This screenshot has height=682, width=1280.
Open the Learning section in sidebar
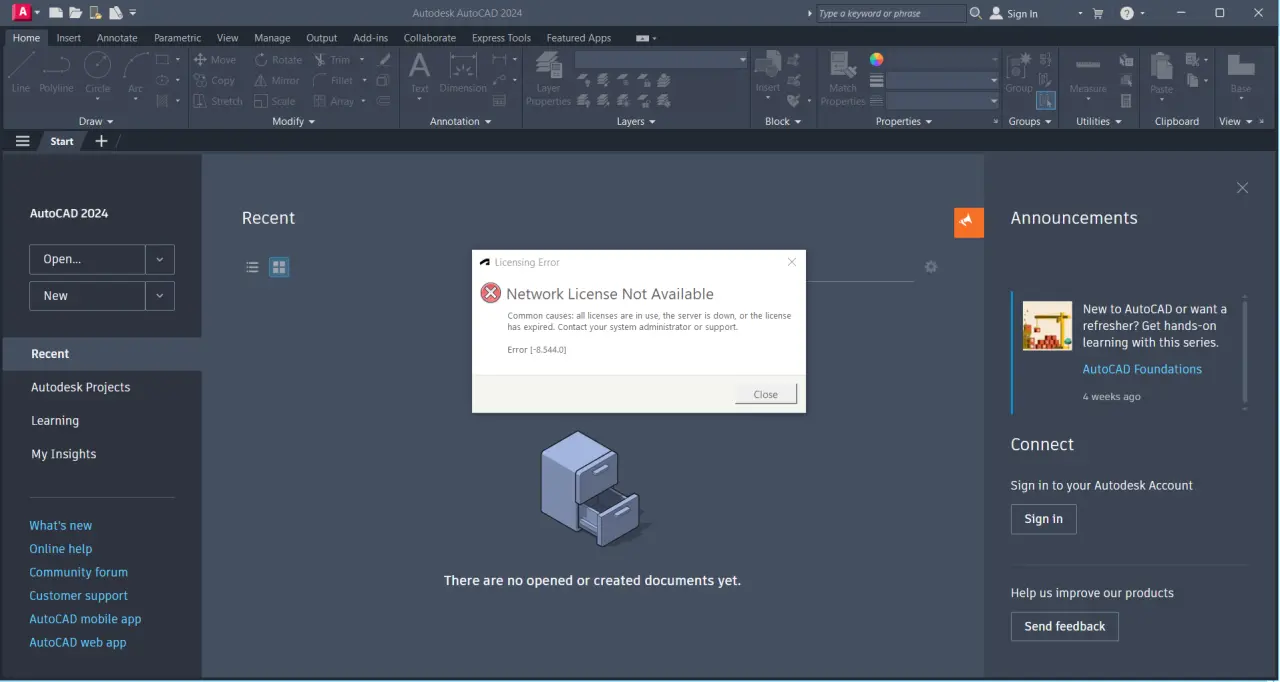(x=55, y=421)
